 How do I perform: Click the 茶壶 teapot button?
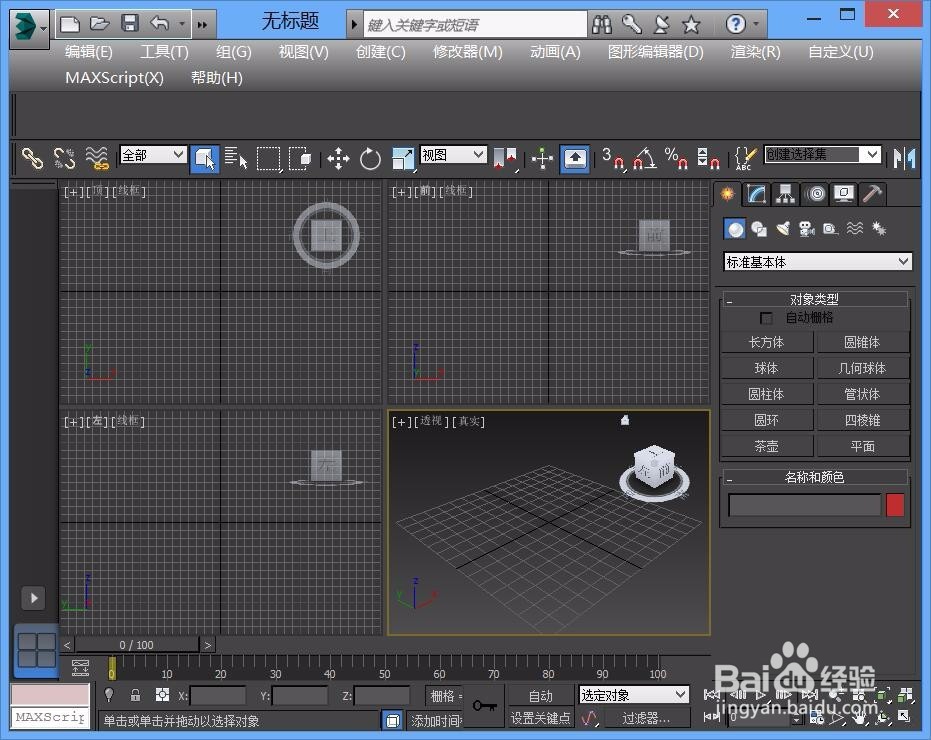(x=767, y=447)
